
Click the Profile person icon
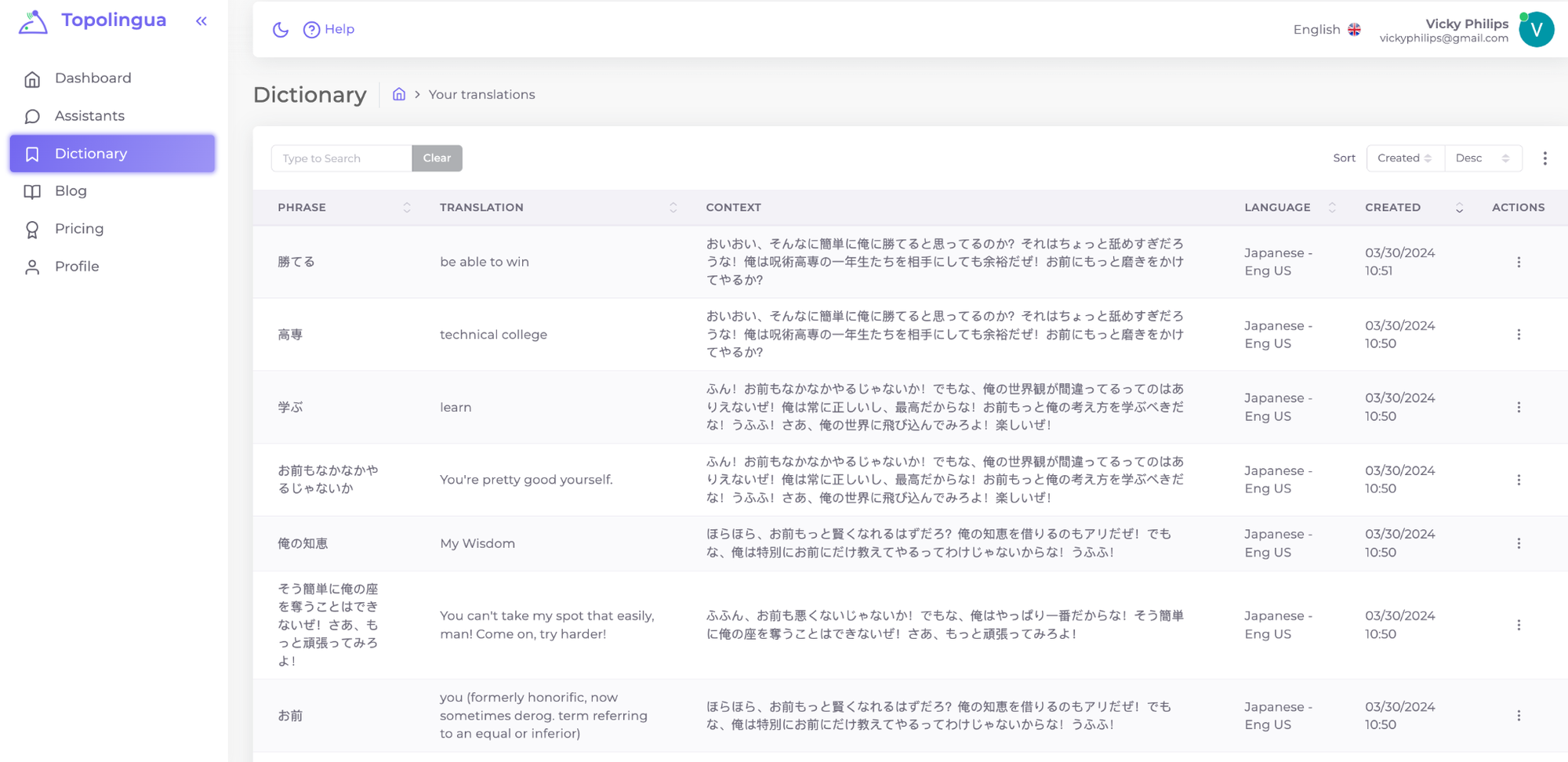click(x=32, y=267)
